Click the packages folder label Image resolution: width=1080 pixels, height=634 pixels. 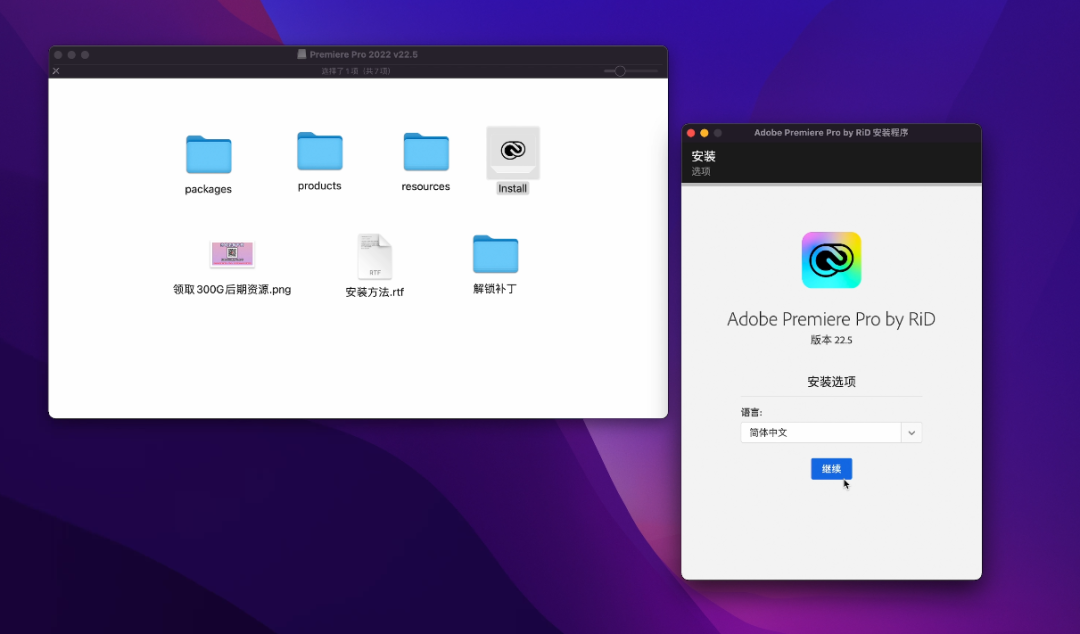208,189
